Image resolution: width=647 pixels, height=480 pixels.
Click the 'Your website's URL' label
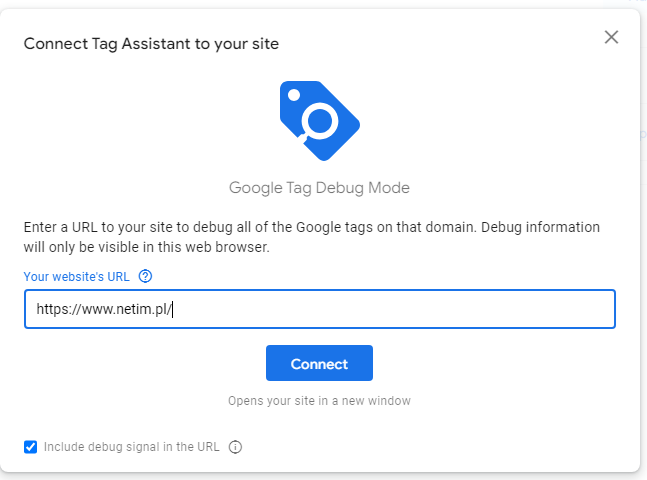point(76,277)
